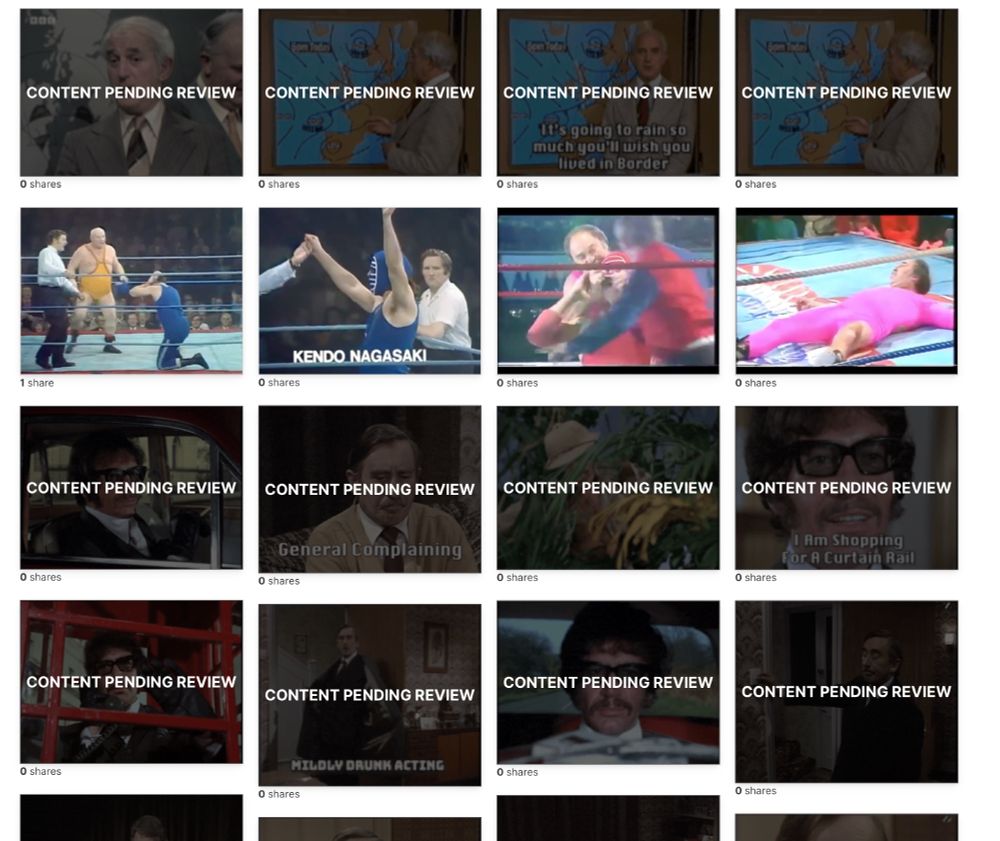
Task: Open the red-suited wrestlers headlock GIF
Action: pos(608,290)
